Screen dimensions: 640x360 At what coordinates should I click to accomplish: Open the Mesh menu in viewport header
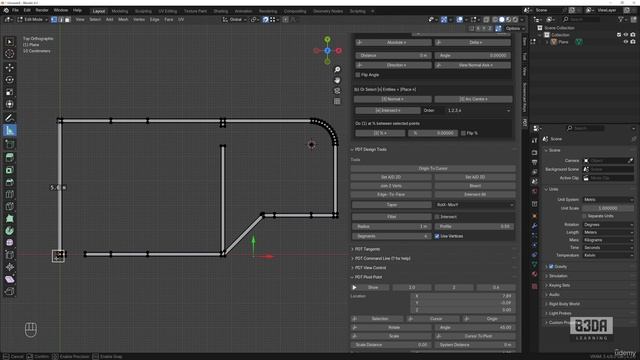coord(123,20)
